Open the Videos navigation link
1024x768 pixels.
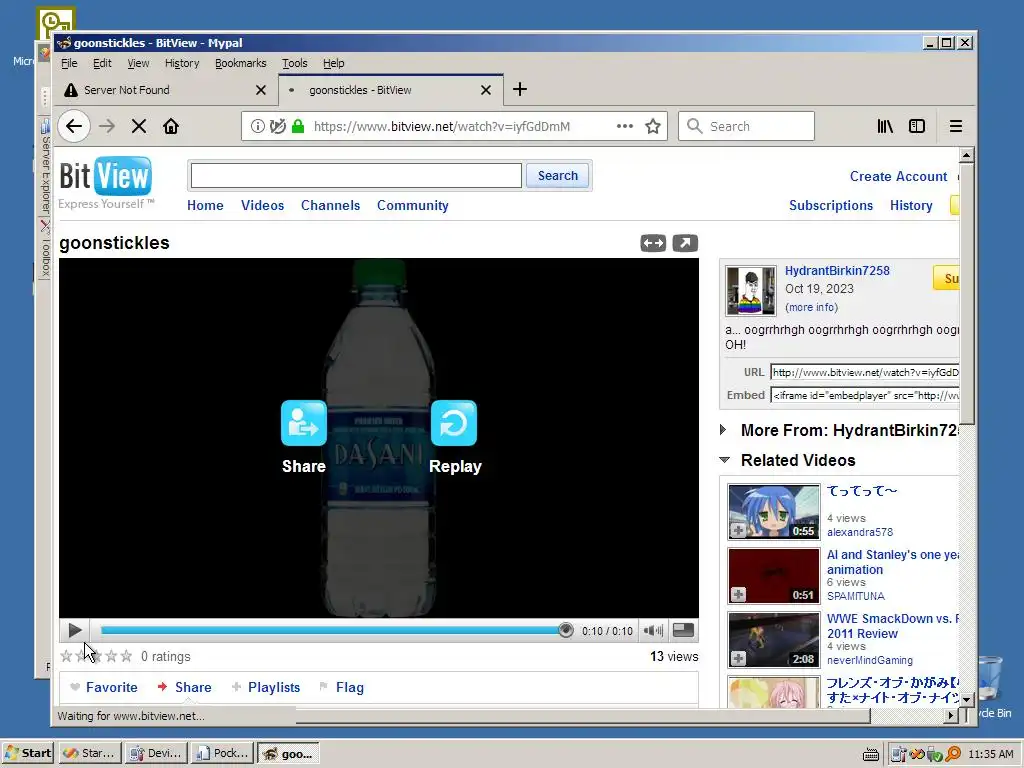pyautogui.click(x=263, y=205)
